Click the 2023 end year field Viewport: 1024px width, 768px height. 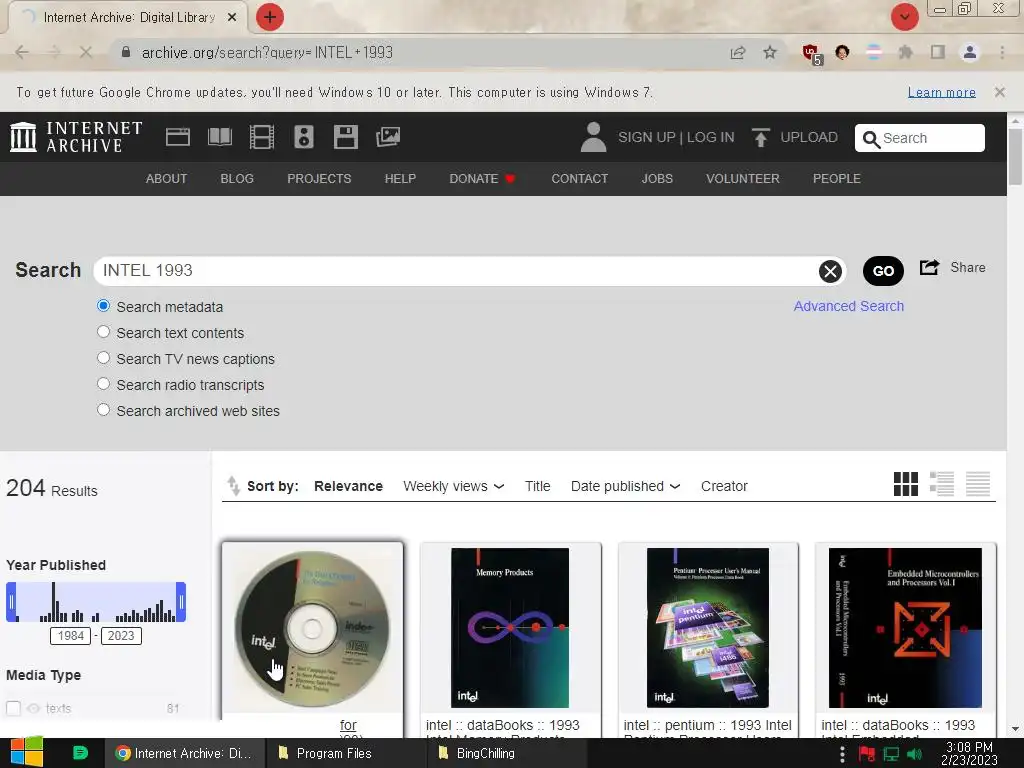point(121,635)
